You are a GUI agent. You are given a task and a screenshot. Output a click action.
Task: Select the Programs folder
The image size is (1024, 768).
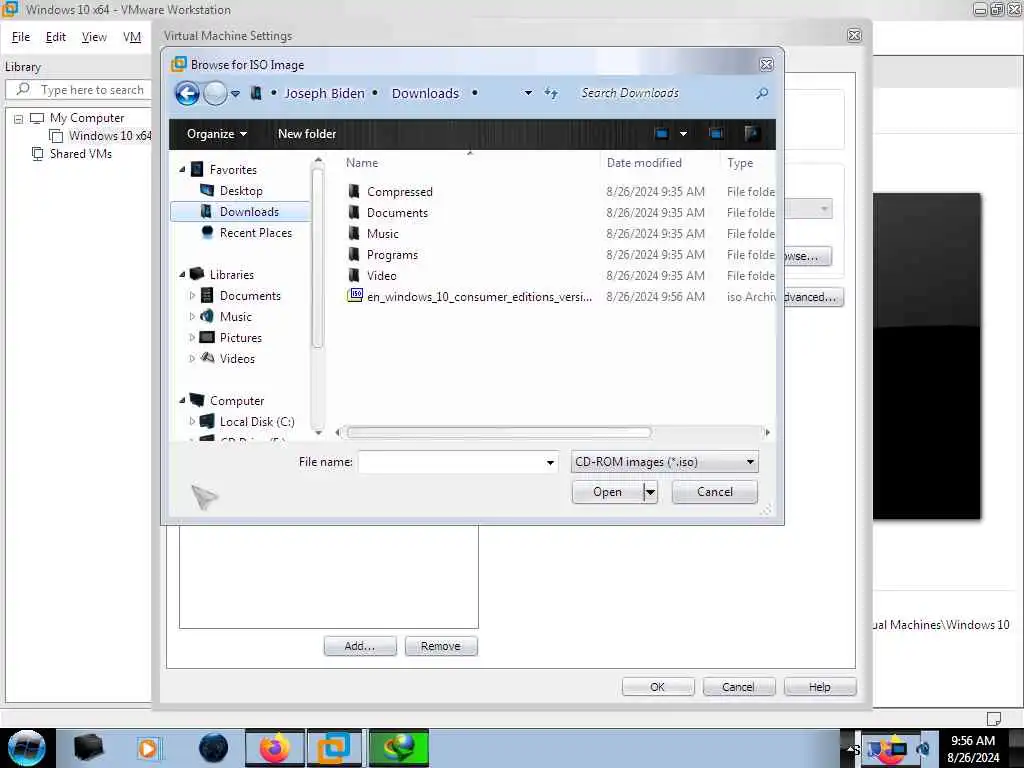coord(392,255)
